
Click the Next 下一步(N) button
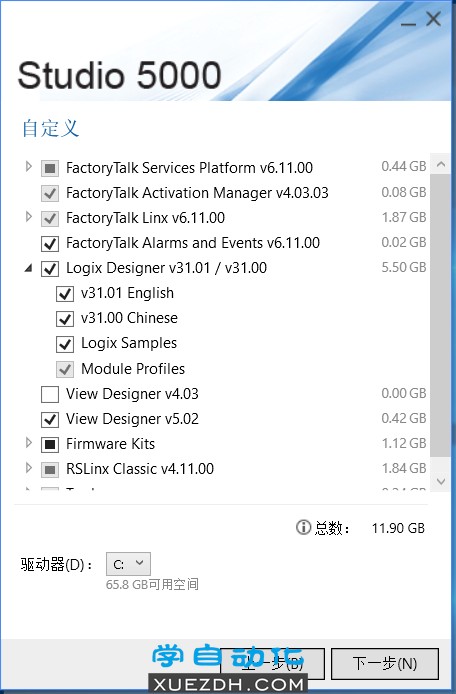coord(385,663)
